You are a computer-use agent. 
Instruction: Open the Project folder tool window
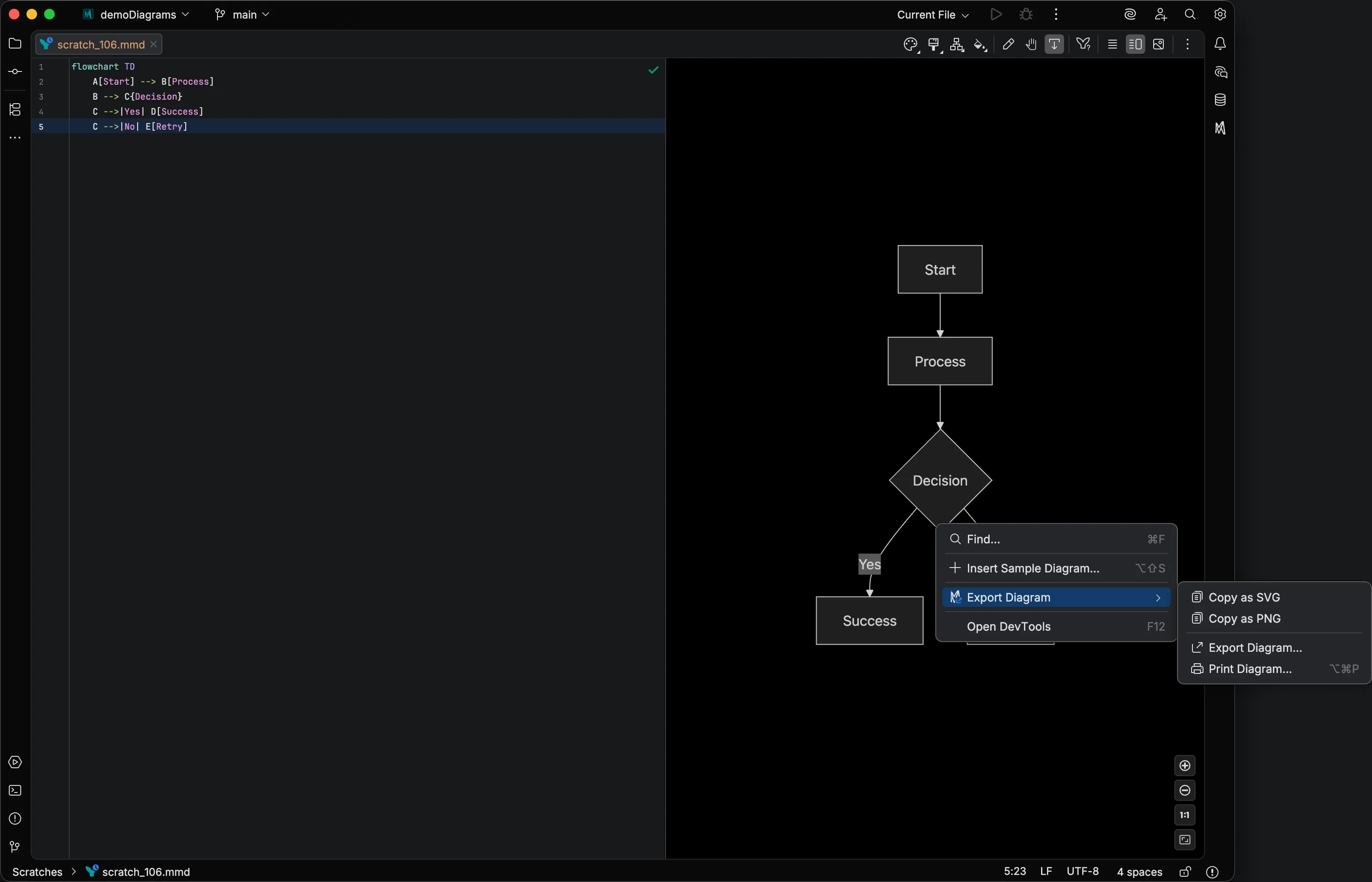pyautogui.click(x=15, y=44)
